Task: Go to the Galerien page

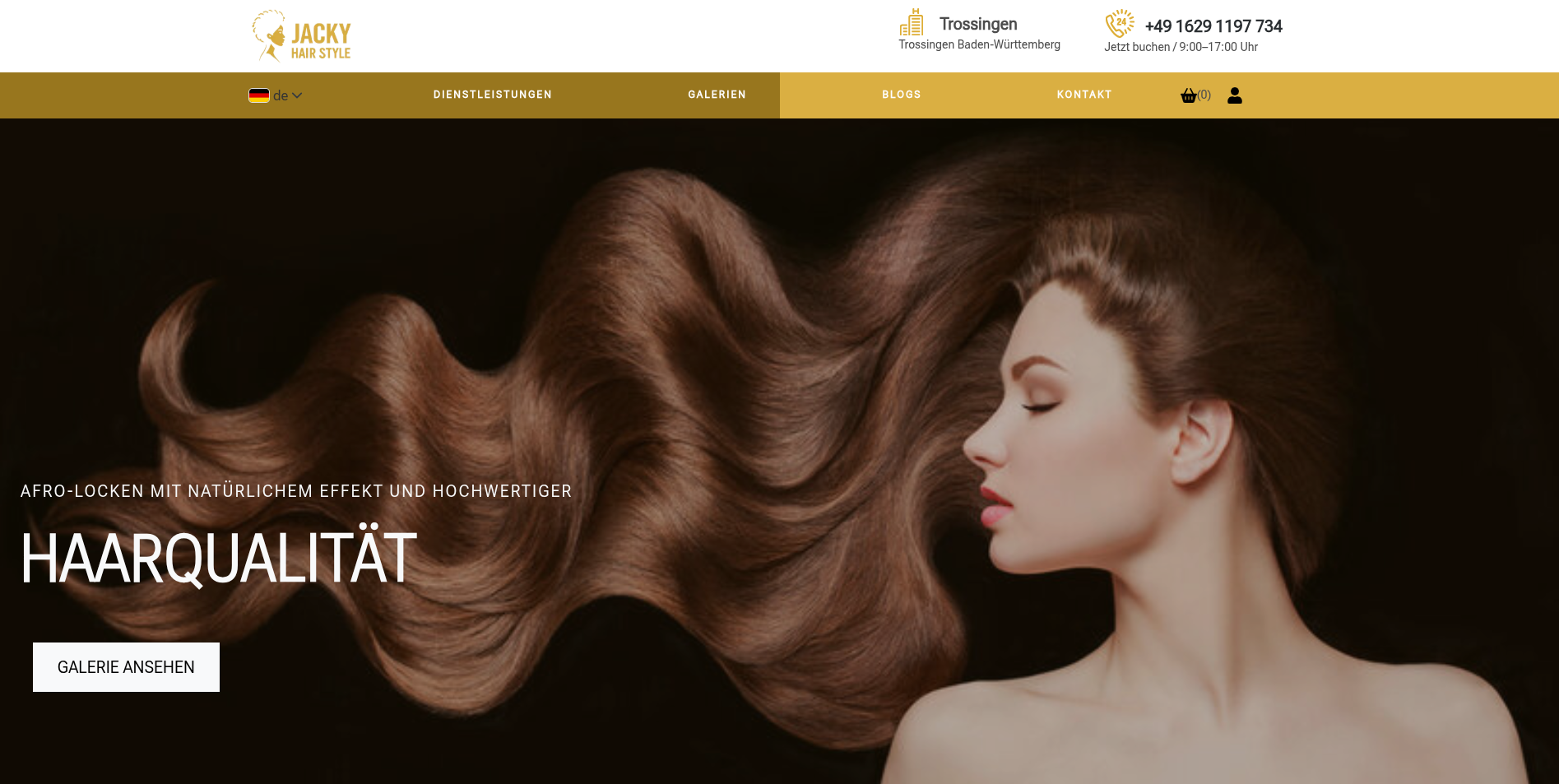Action: tap(717, 95)
